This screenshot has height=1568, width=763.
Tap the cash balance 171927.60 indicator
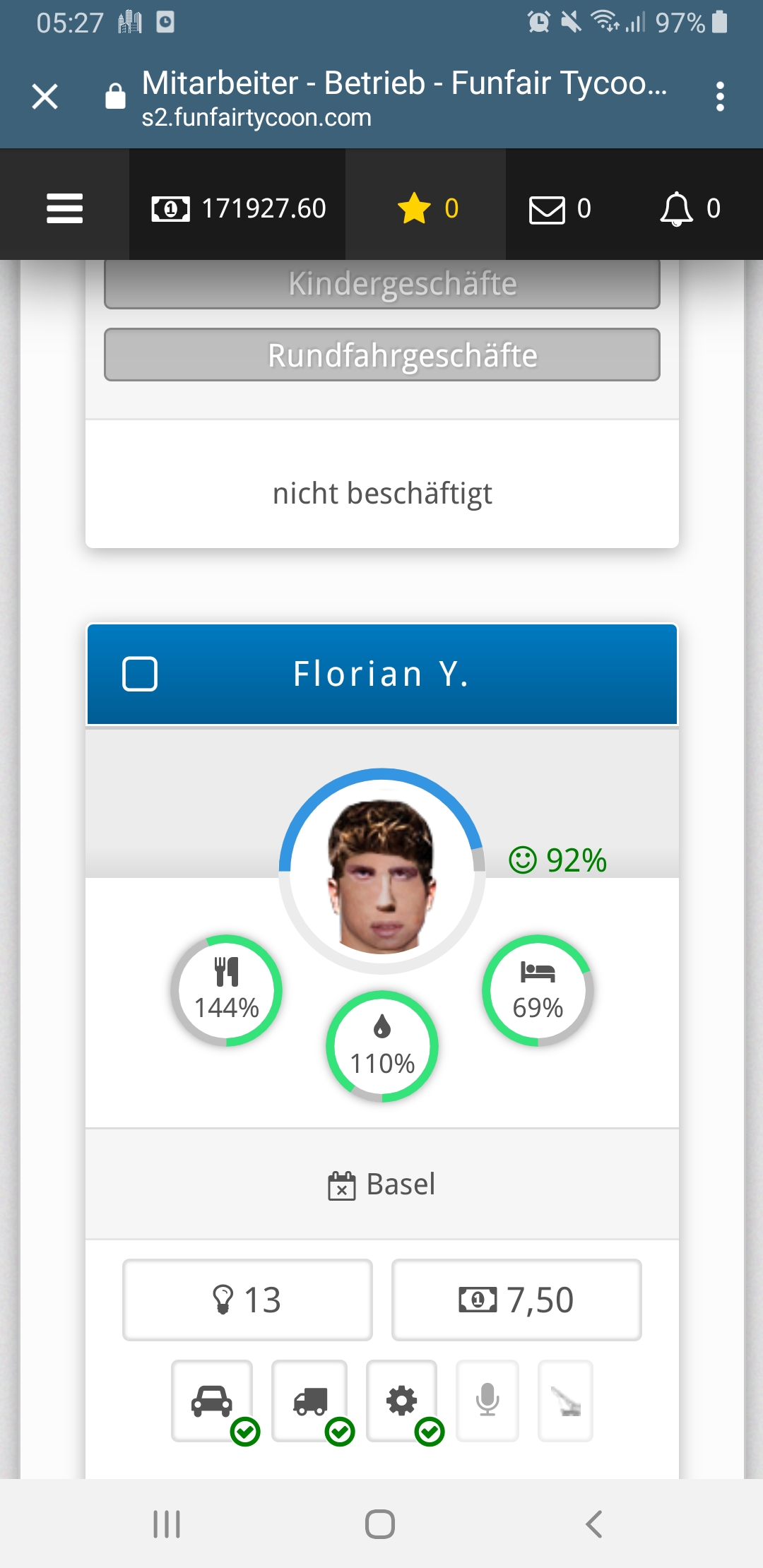(239, 208)
